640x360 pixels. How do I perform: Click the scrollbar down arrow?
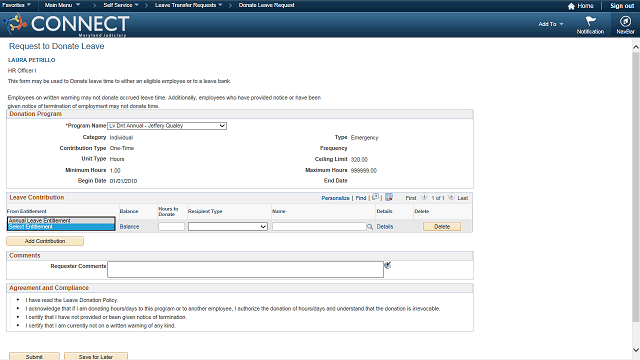coord(636,350)
